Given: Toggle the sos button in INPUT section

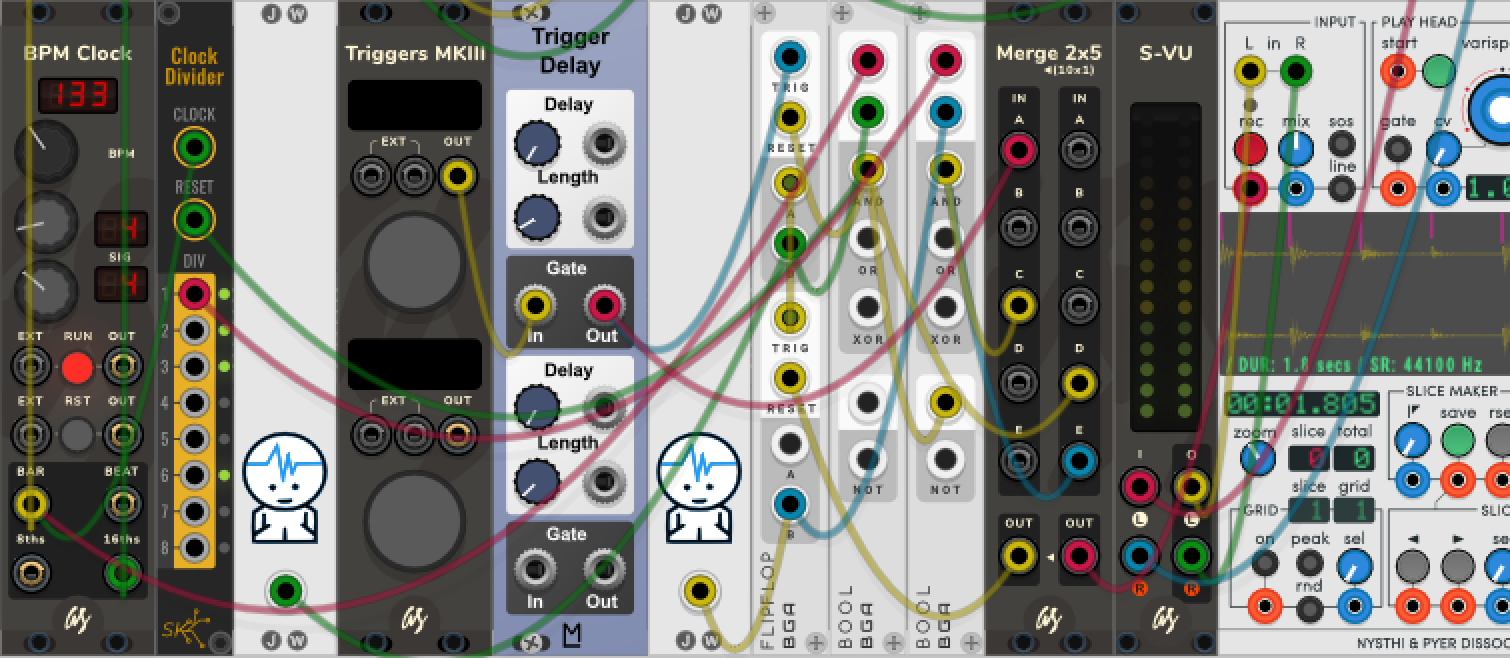Looking at the screenshot, I should (x=1342, y=143).
